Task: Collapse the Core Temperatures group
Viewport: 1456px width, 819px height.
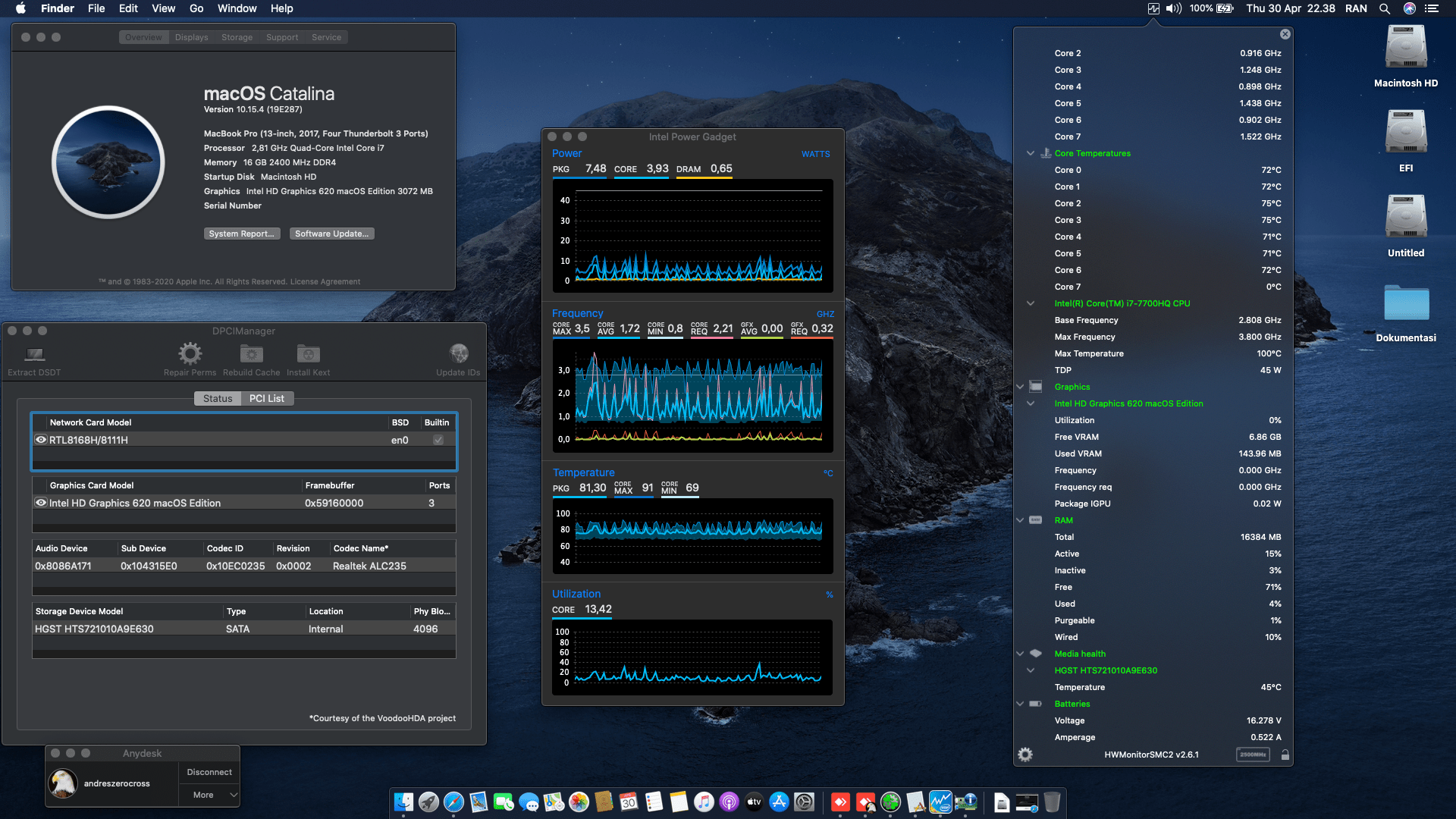Action: tap(1031, 153)
